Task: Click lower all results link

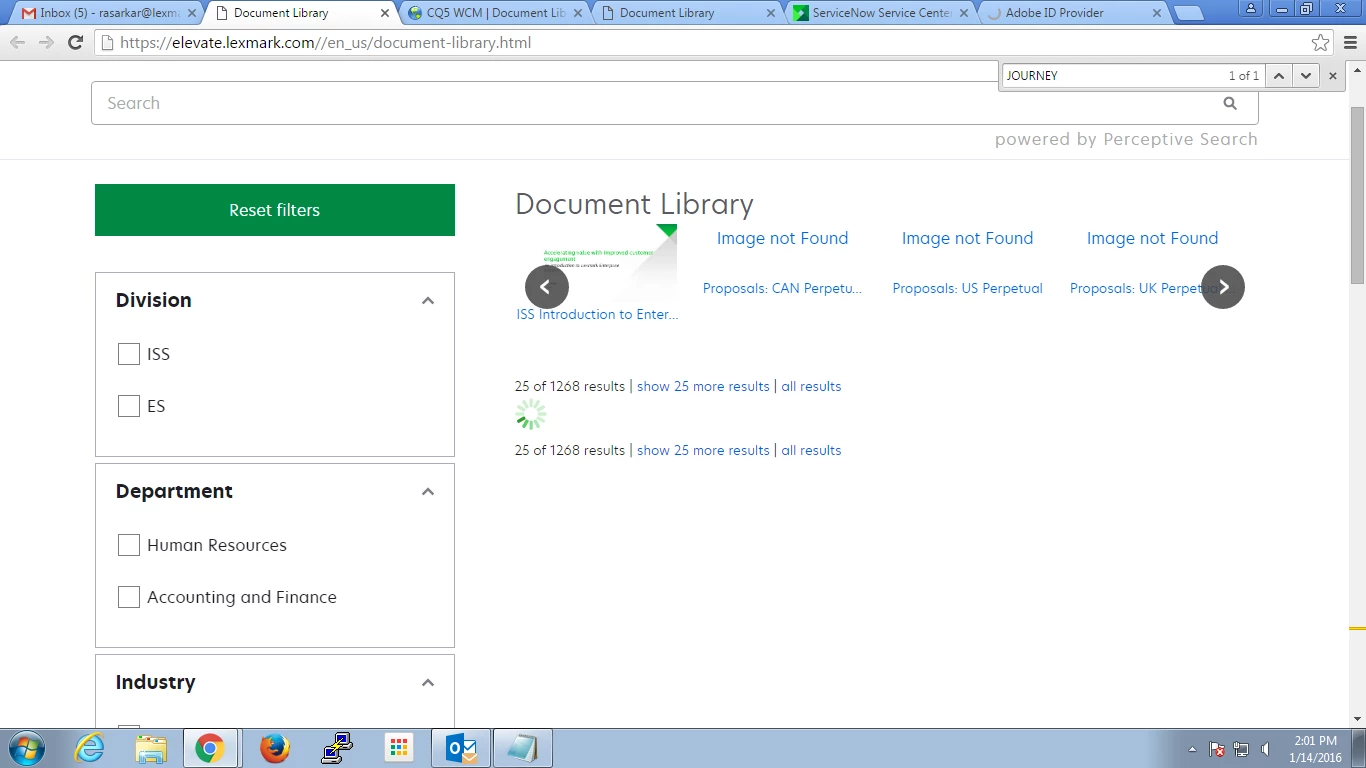Action: tap(811, 450)
